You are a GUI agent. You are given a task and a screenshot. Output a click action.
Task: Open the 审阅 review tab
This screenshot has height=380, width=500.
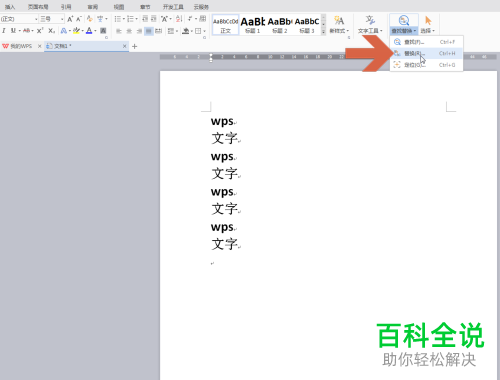point(93,7)
